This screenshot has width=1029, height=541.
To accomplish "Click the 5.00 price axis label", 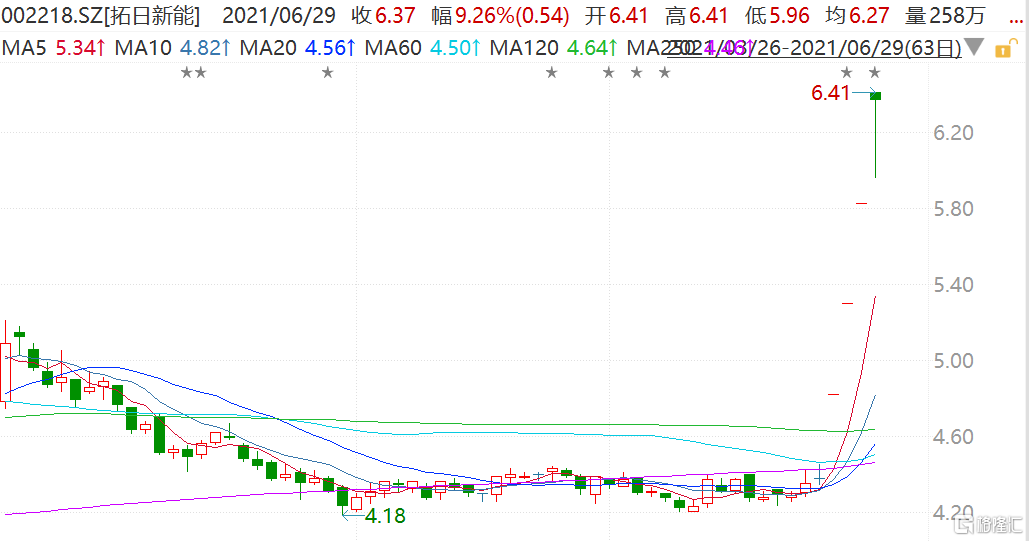I will [953, 361].
